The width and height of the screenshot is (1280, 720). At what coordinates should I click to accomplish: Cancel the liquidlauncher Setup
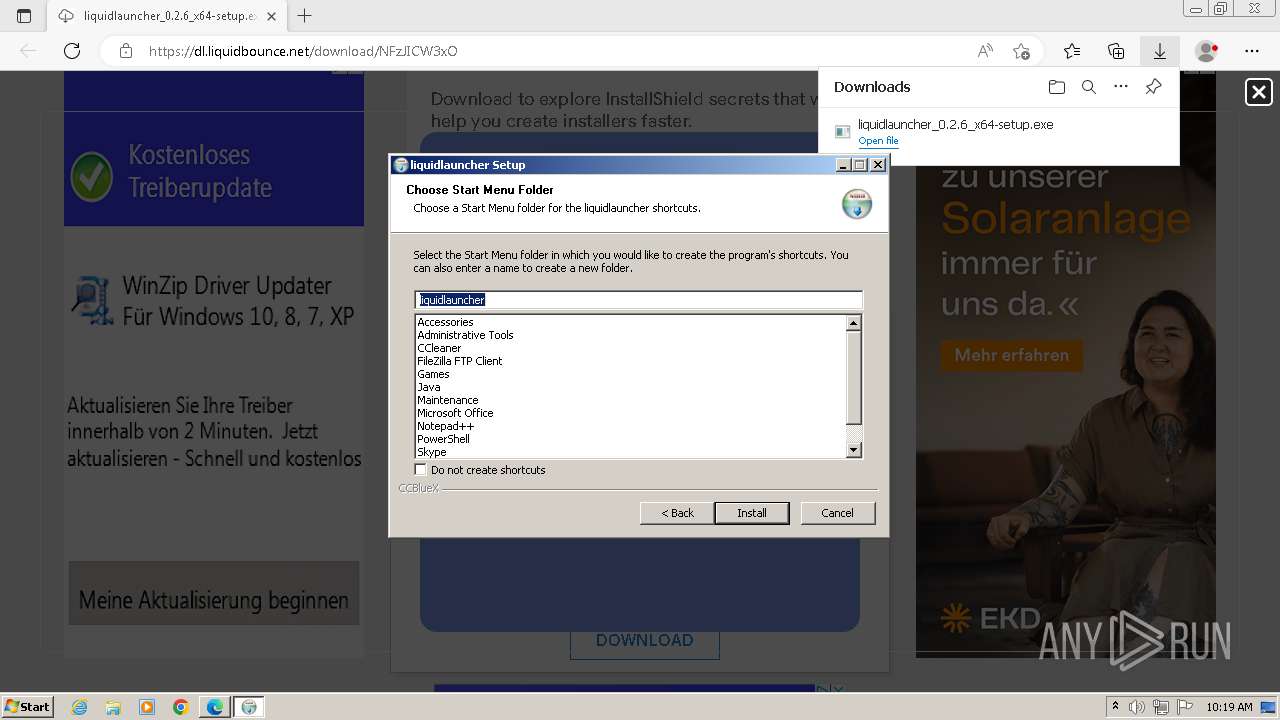click(x=838, y=513)
